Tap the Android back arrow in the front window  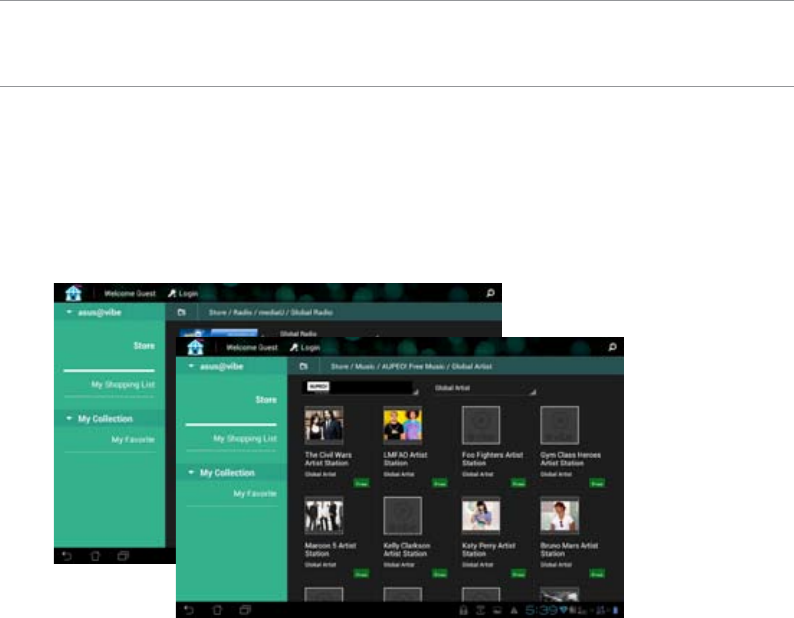pyautogui.click(x=188, y=610)
